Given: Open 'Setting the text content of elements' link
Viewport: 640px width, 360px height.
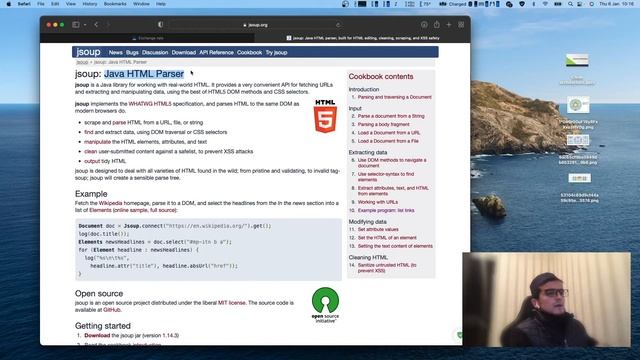Looking at the screenshot, I should click(395, 246).
